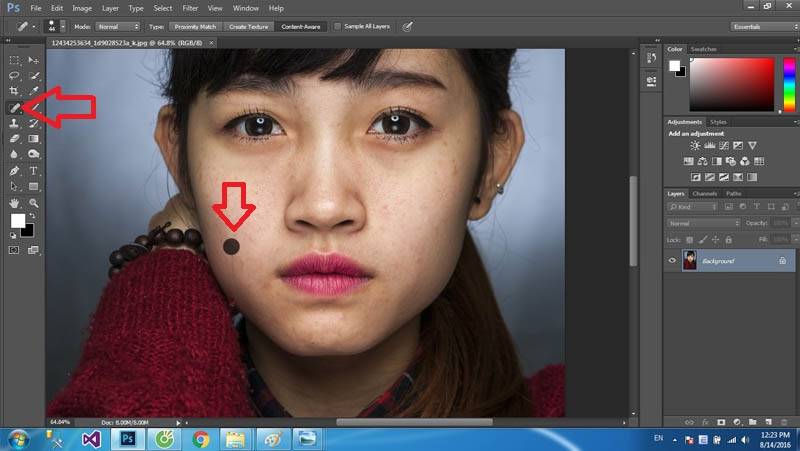800x451 pixels.
Task: Choose Content-Aware type
Action: [x=301, y=27]
